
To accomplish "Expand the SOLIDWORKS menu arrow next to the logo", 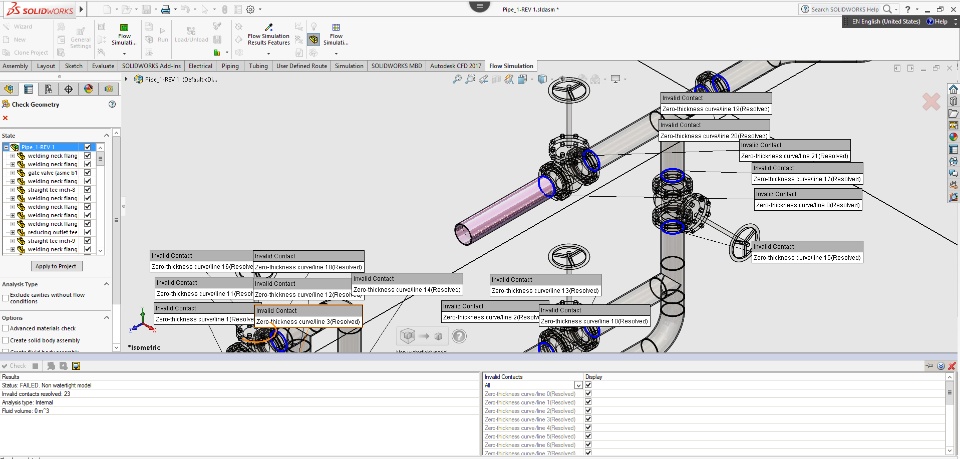I will (82, 9).
